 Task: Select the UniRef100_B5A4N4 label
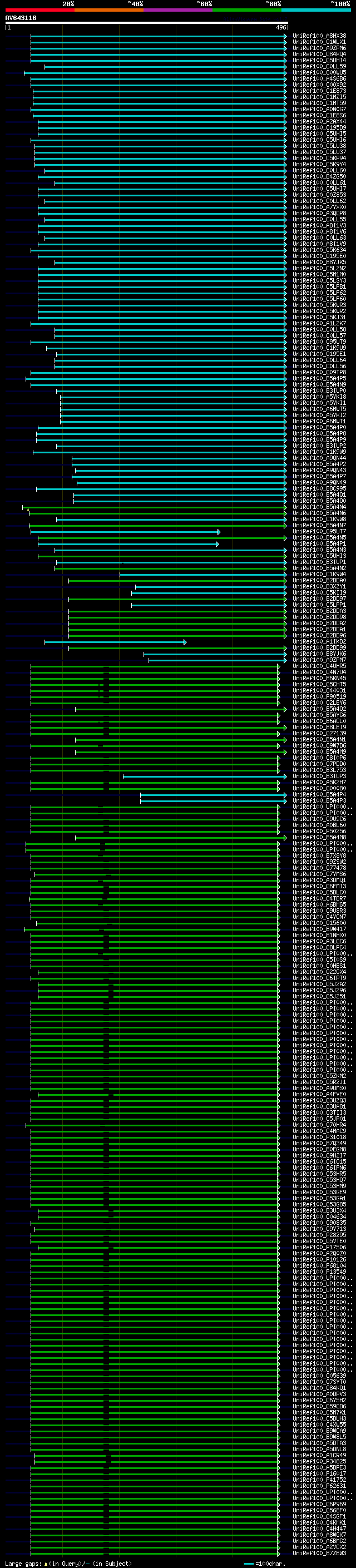[319, 507]
